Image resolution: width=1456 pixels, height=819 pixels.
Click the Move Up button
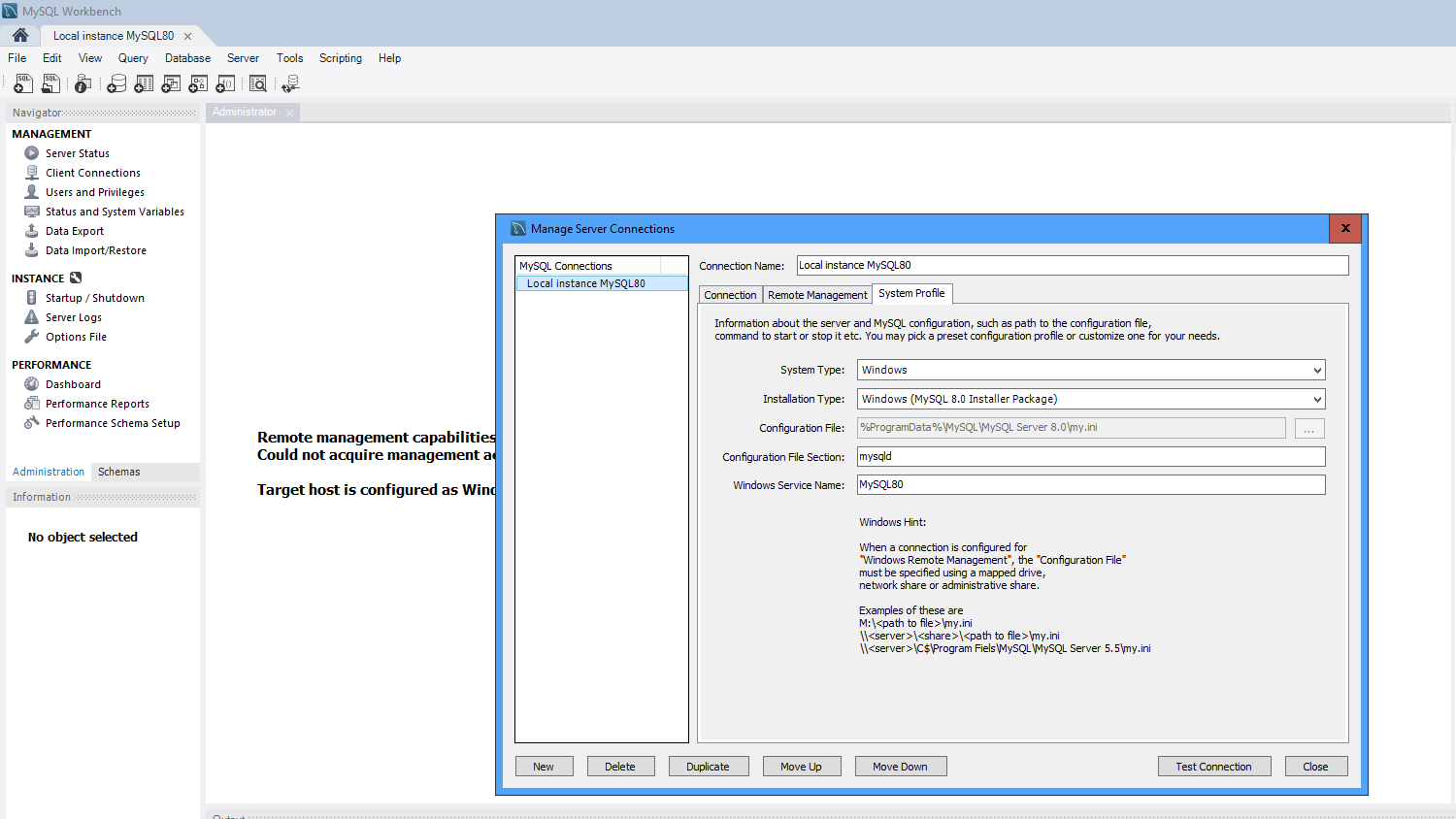(802, 767)
